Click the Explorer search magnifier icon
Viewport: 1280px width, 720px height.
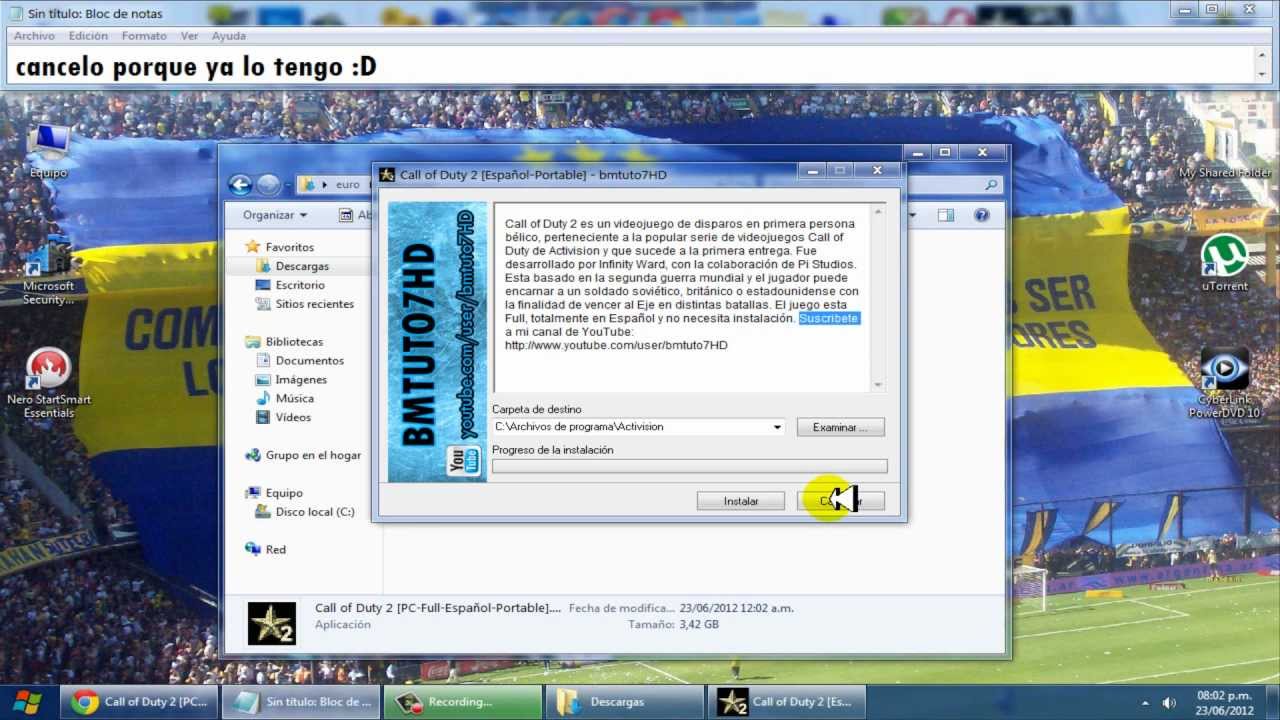tap(991, 185)
